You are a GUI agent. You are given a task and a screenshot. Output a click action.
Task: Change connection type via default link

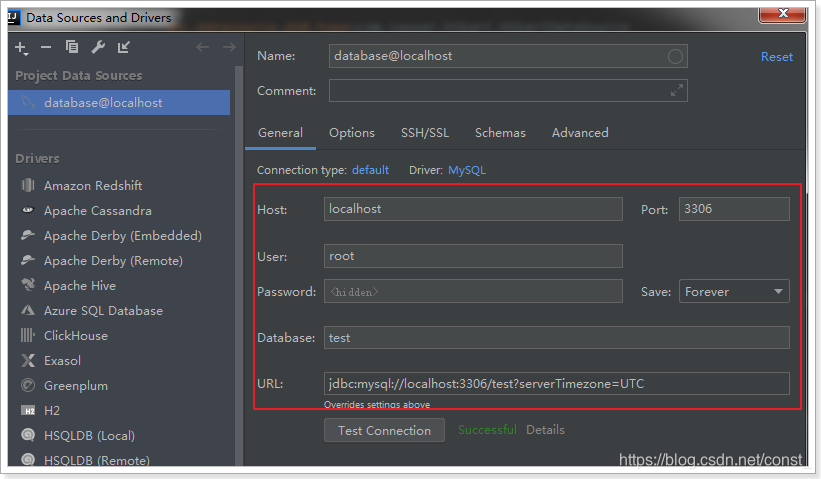tap(370, 170)
